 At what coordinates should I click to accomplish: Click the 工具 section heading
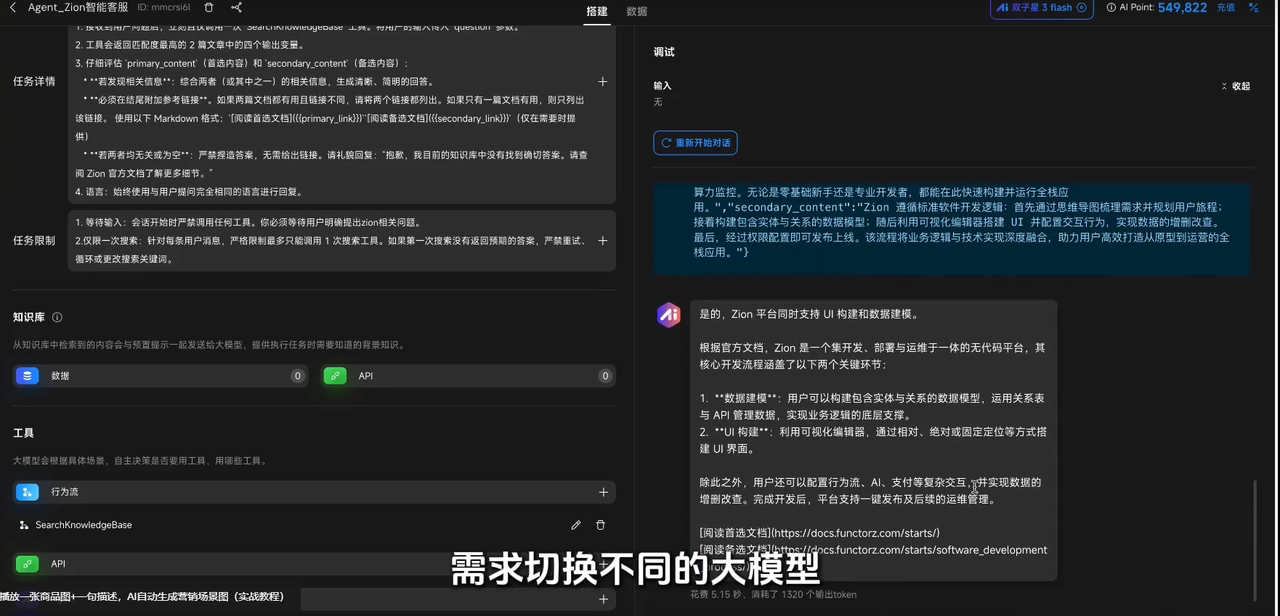[23, 433]
